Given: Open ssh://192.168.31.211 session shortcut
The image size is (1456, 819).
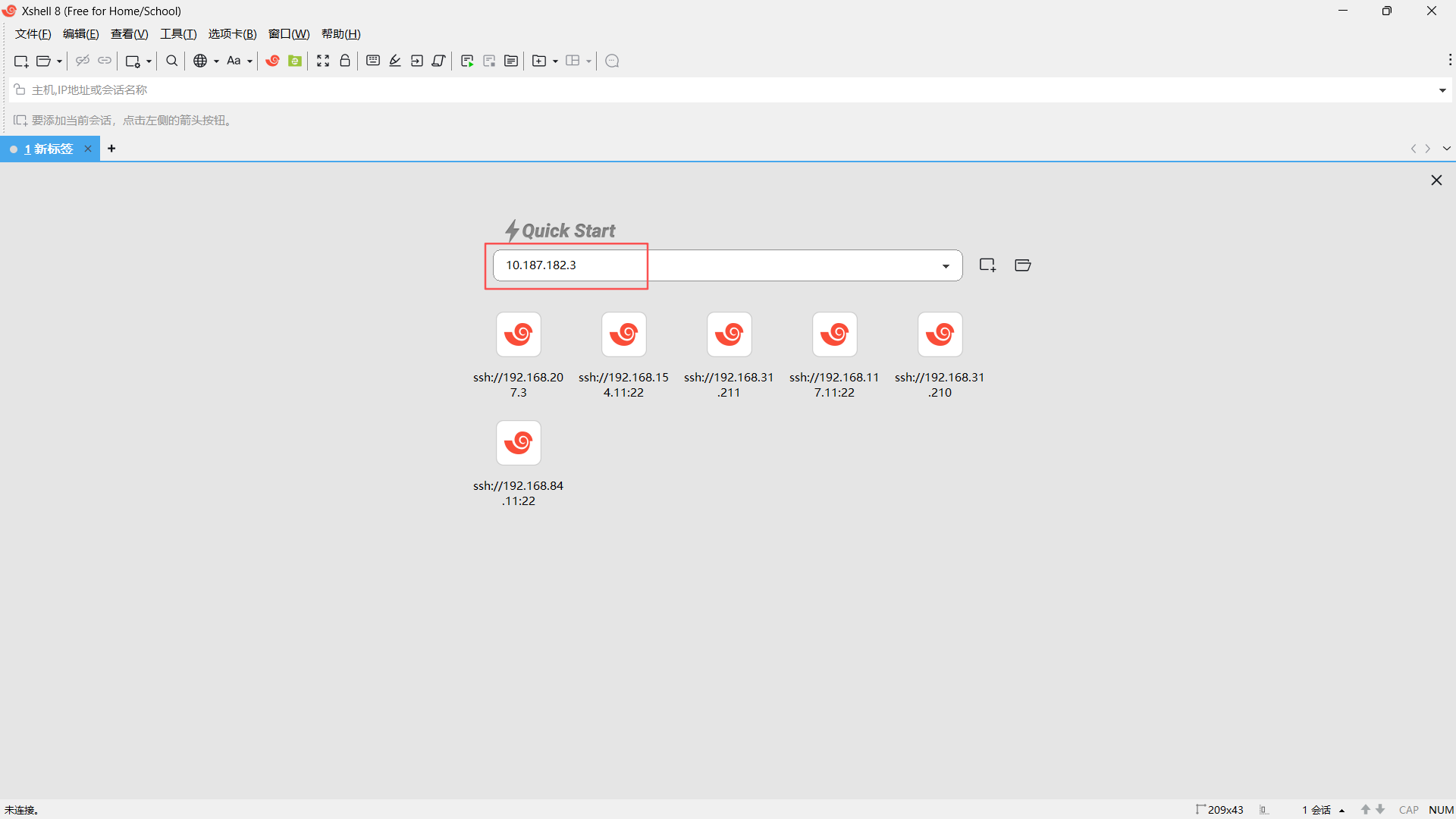Looking at the screenshot, I should click(x=729, y=334).
